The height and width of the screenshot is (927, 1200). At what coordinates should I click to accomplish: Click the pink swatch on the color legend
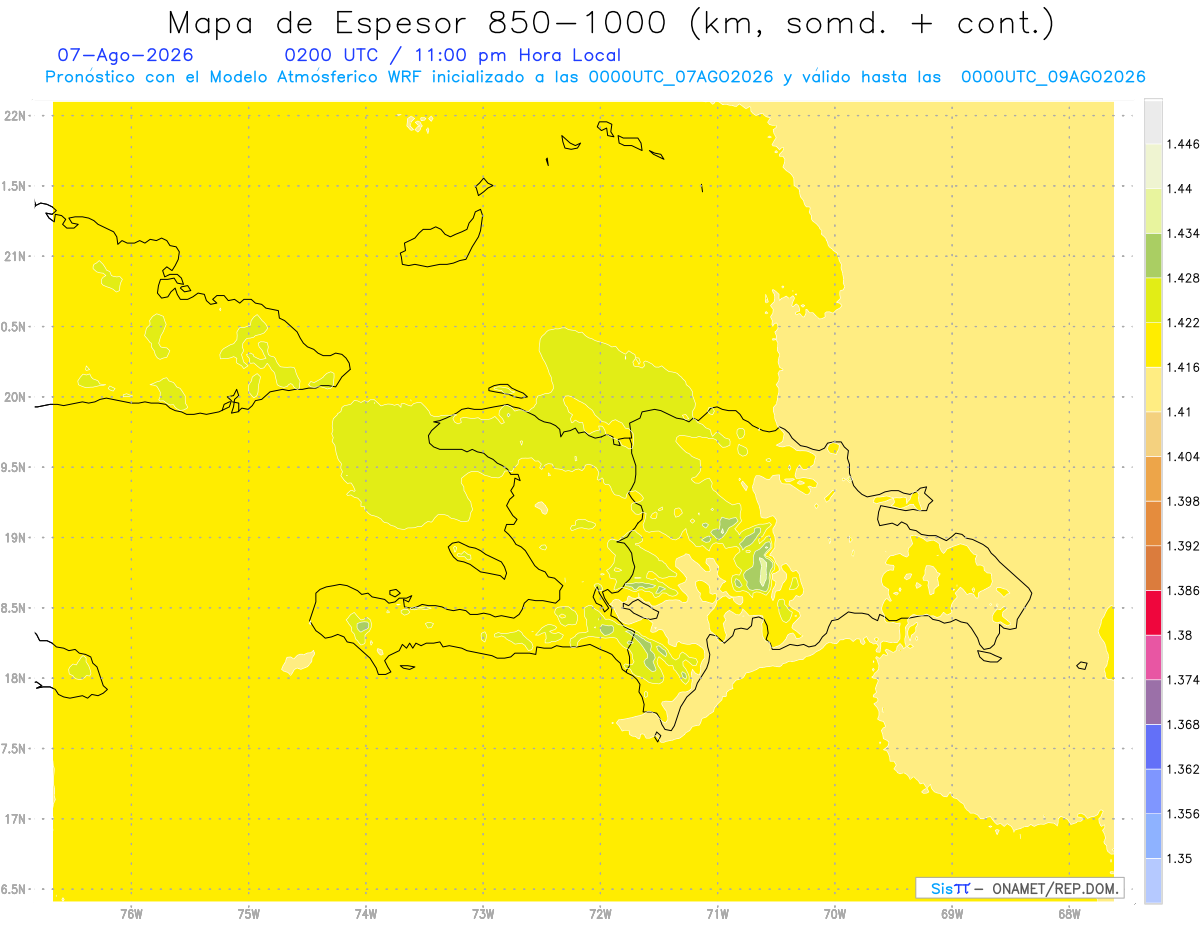point(1153,657)
